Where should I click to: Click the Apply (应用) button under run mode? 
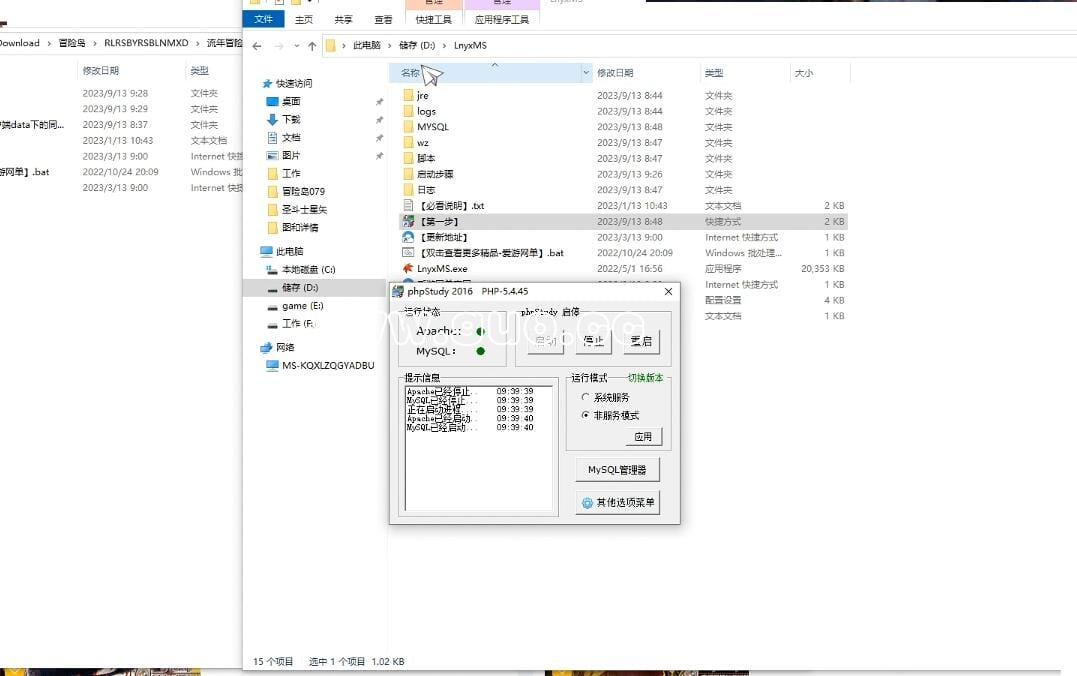[x=643, y=436]
